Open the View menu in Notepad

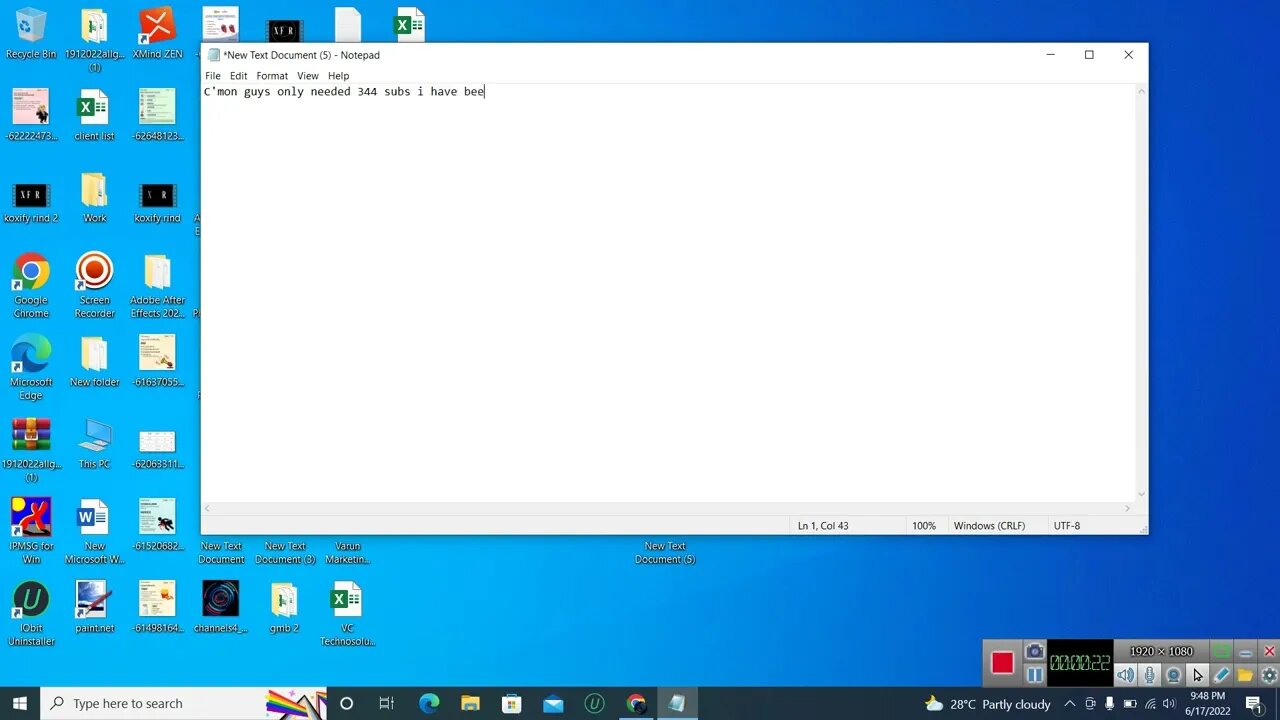point(308,76)
